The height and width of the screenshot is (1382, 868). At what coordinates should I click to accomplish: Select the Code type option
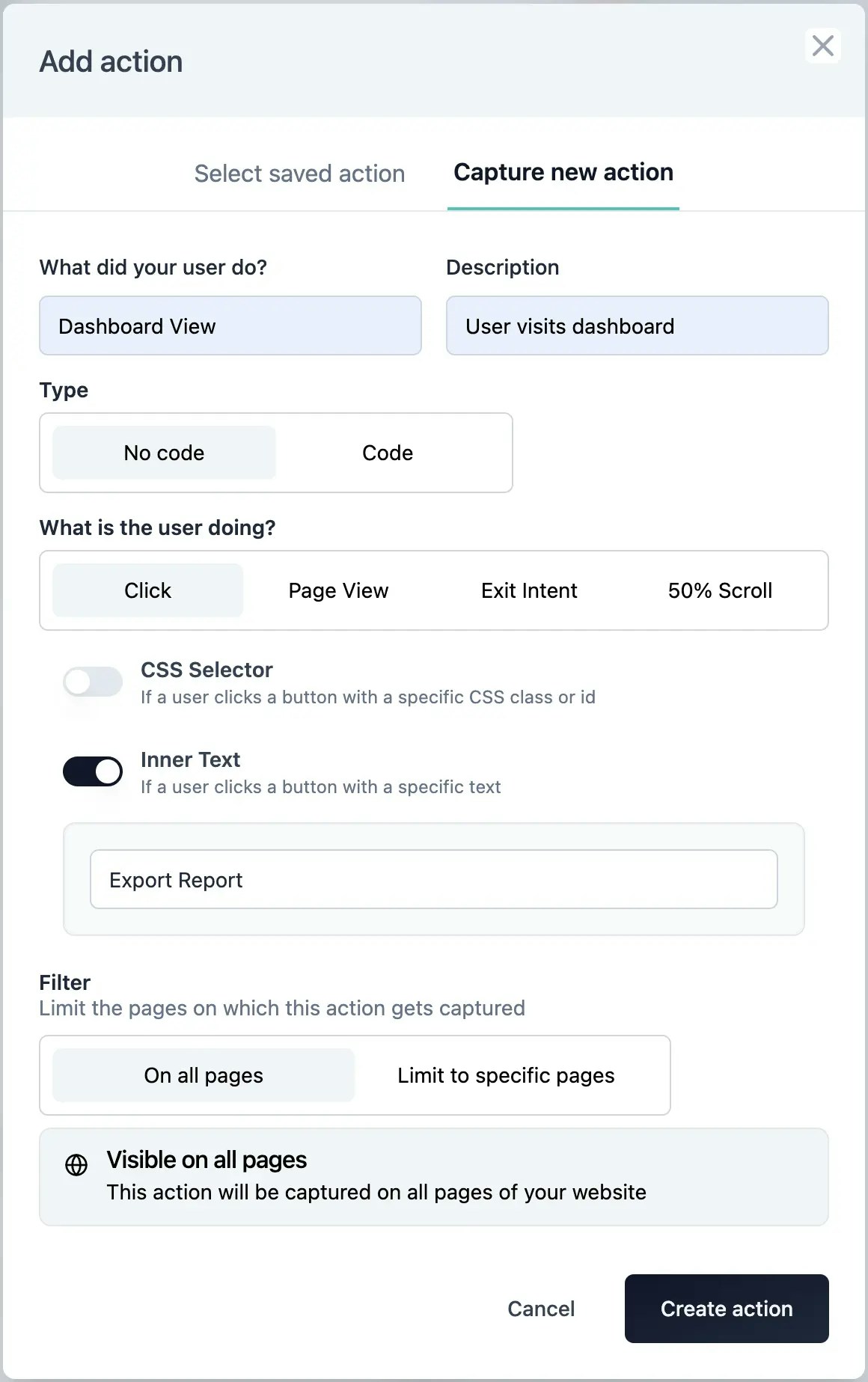point(388,453)
